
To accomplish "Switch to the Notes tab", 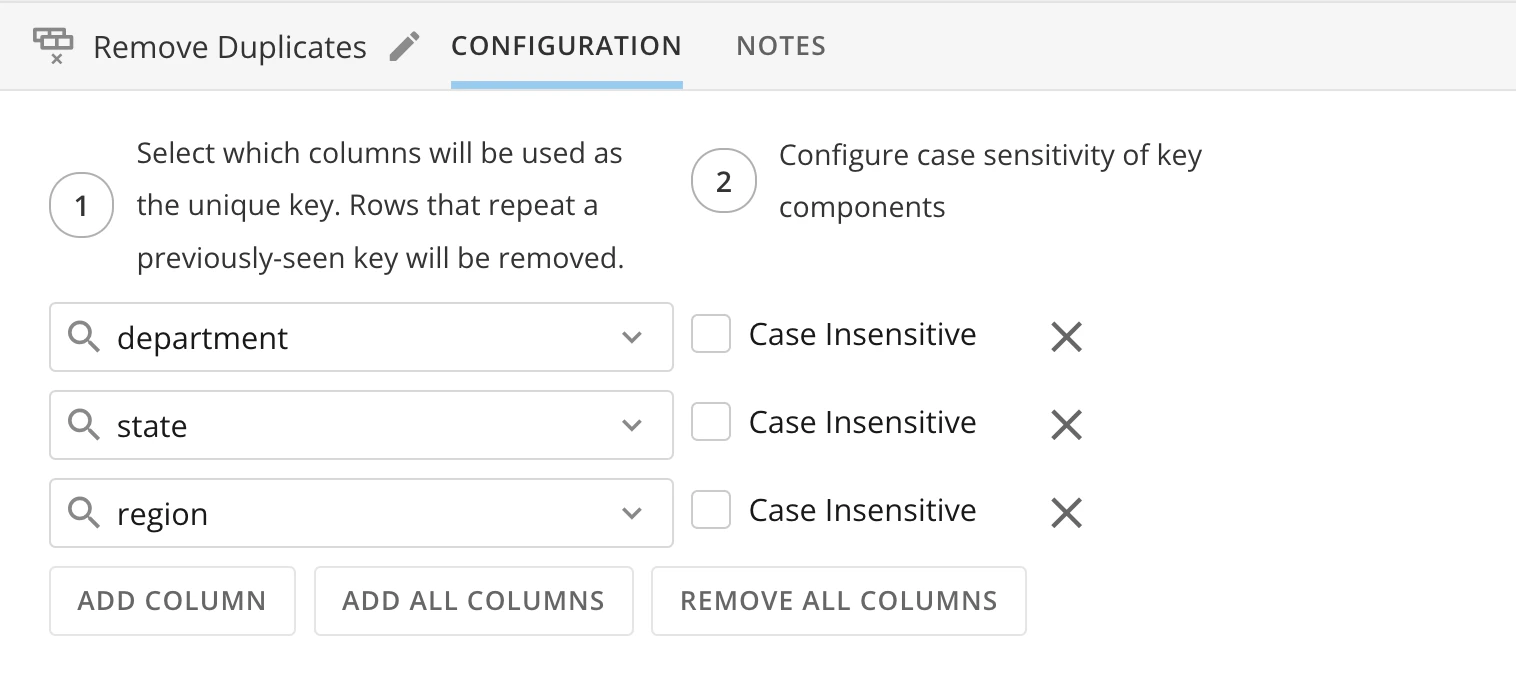I will [781, 46].
